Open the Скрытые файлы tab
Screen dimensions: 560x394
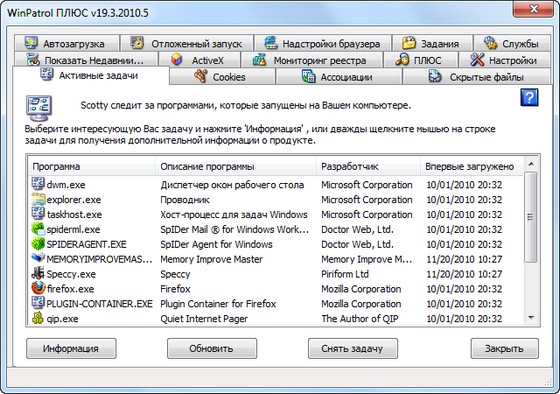pos(476,76)
